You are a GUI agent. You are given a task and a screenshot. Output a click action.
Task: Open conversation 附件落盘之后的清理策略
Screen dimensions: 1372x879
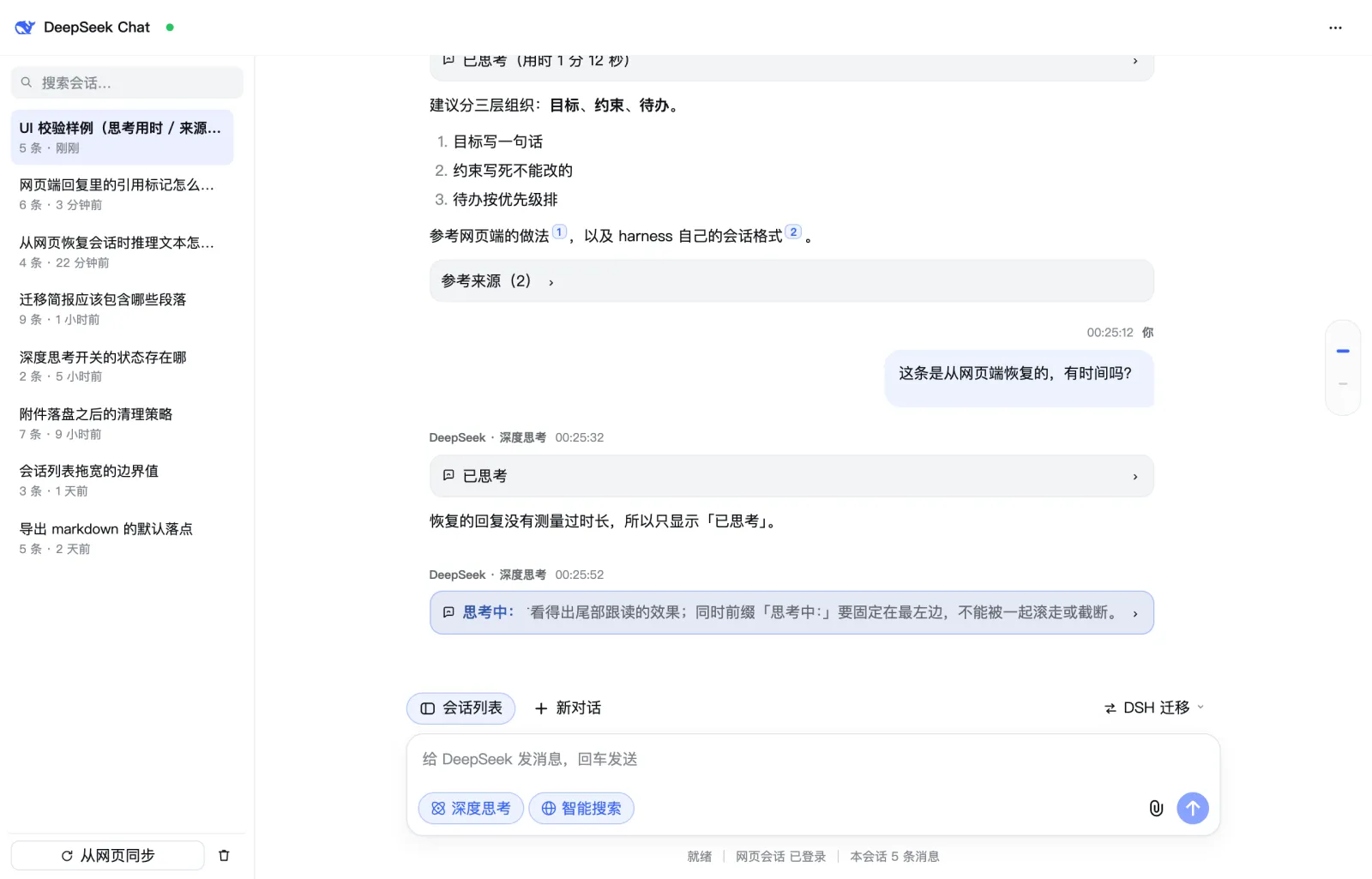click(x=122, y=424)
